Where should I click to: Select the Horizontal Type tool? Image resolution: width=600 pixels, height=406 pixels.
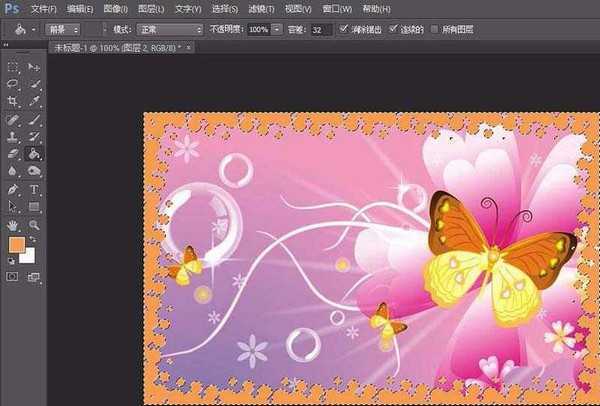34,189
